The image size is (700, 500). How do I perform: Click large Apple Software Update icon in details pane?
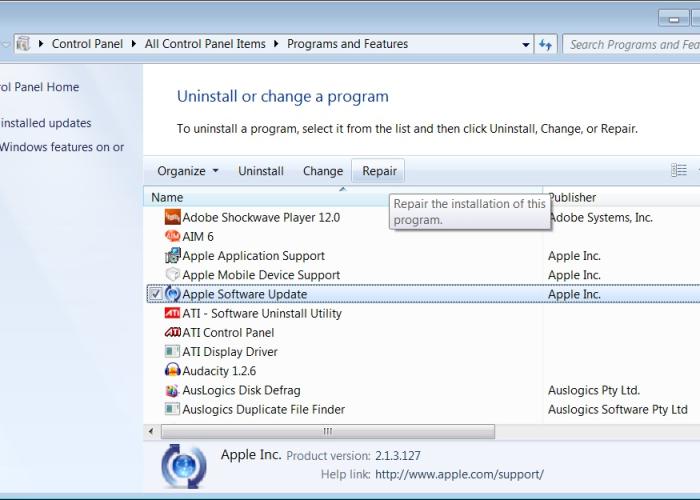(x=184, y=466)
